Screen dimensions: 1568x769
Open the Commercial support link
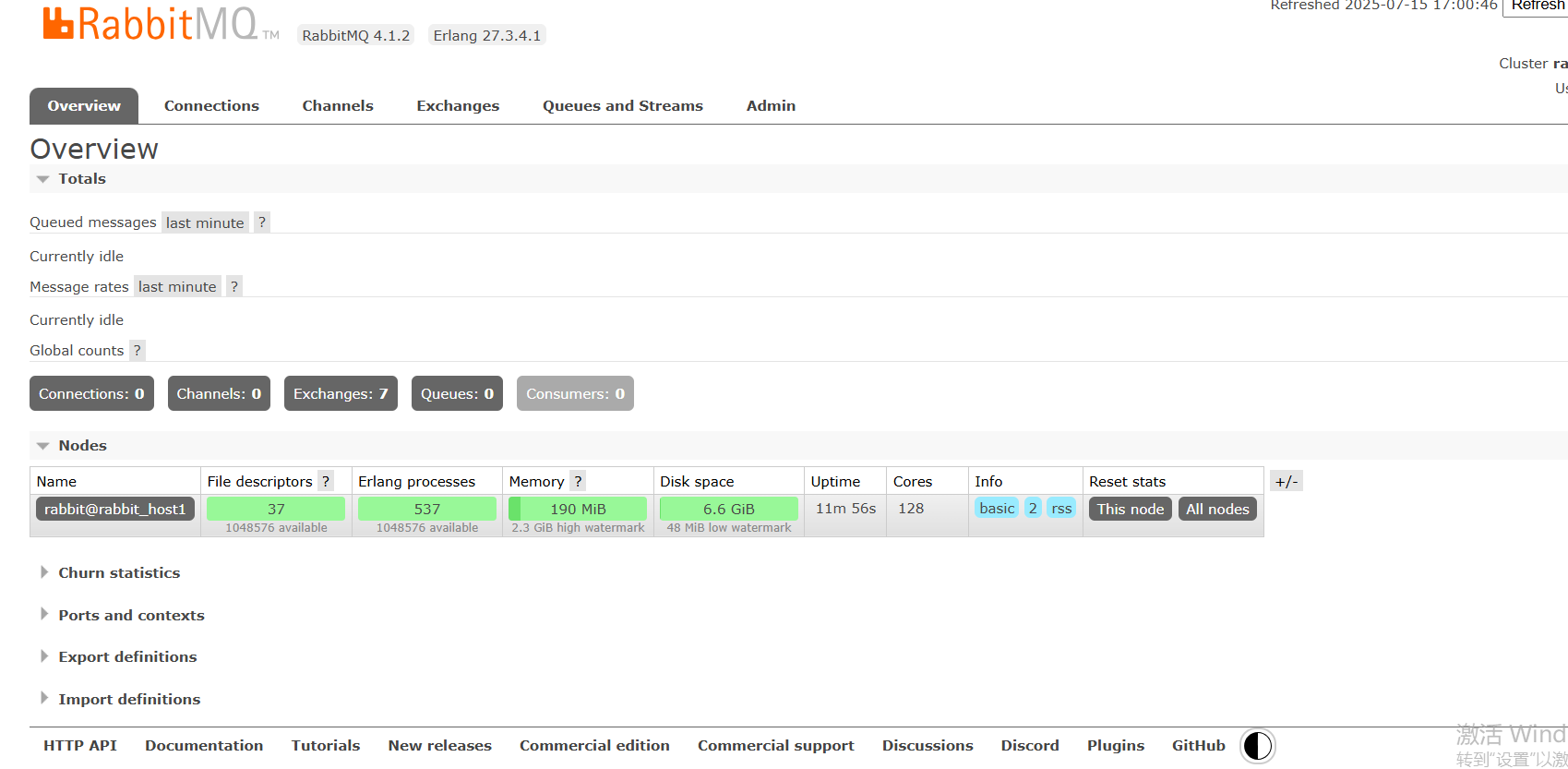point(776,746)
